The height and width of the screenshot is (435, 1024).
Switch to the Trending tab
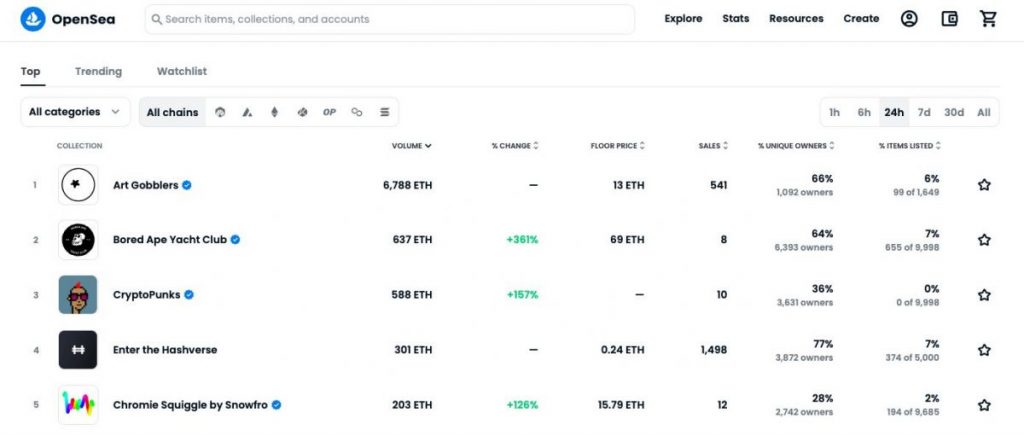click(x=98, y=72)
